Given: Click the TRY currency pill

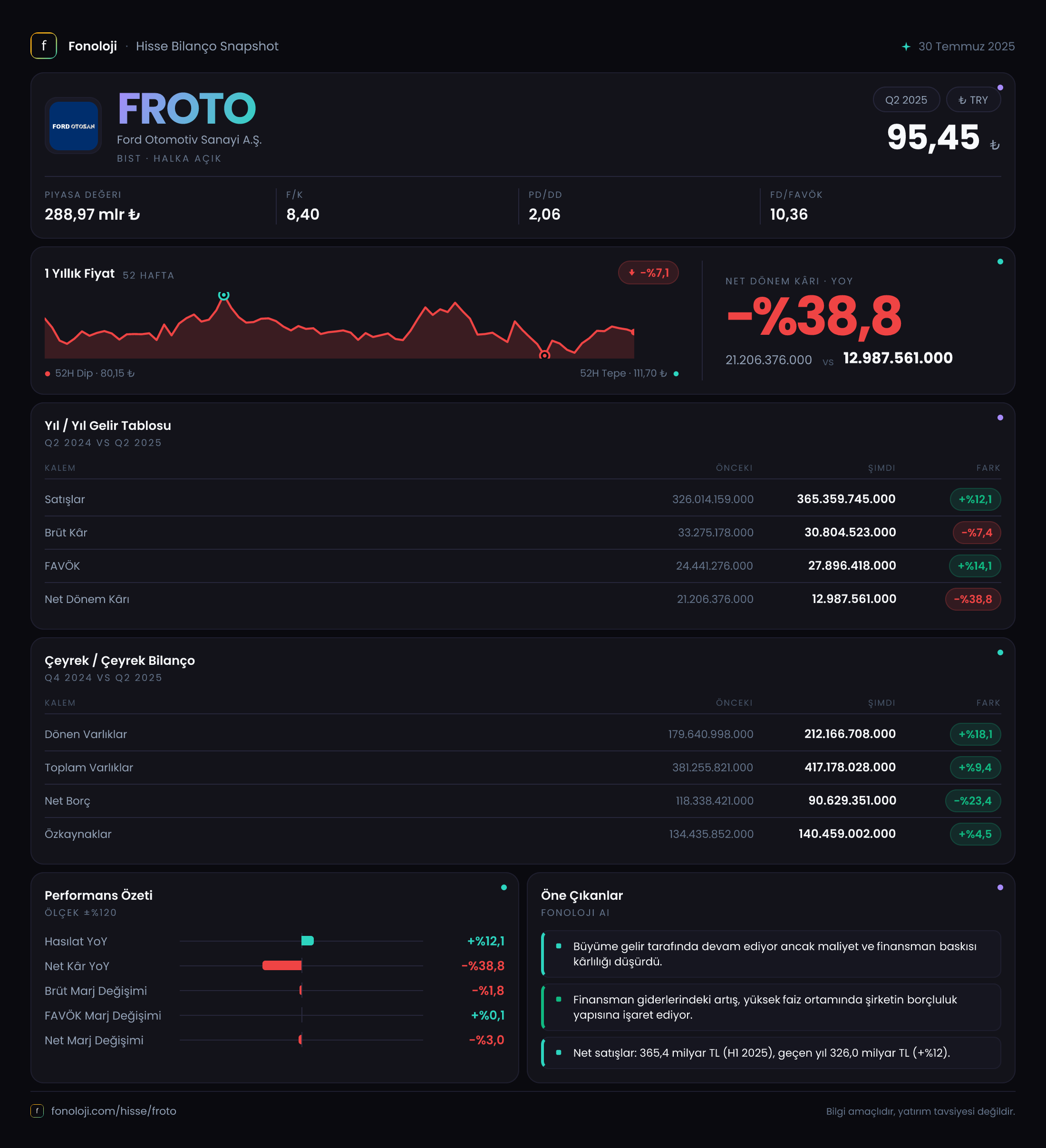Looking at the screenshot, I should click(x=973, y=100).
